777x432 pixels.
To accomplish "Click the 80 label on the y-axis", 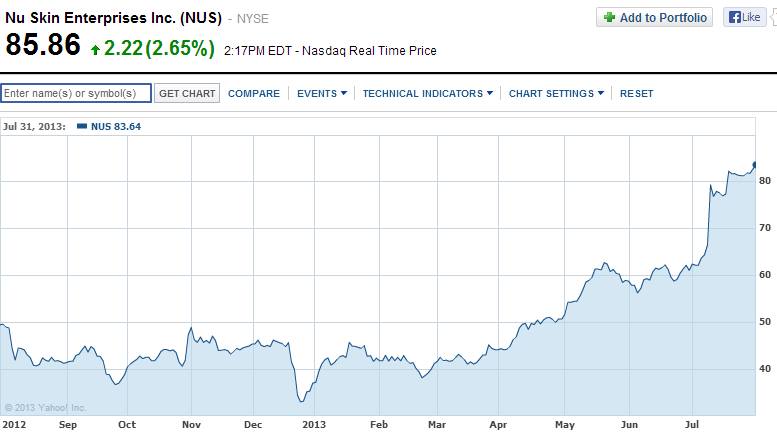I will 765,181.
